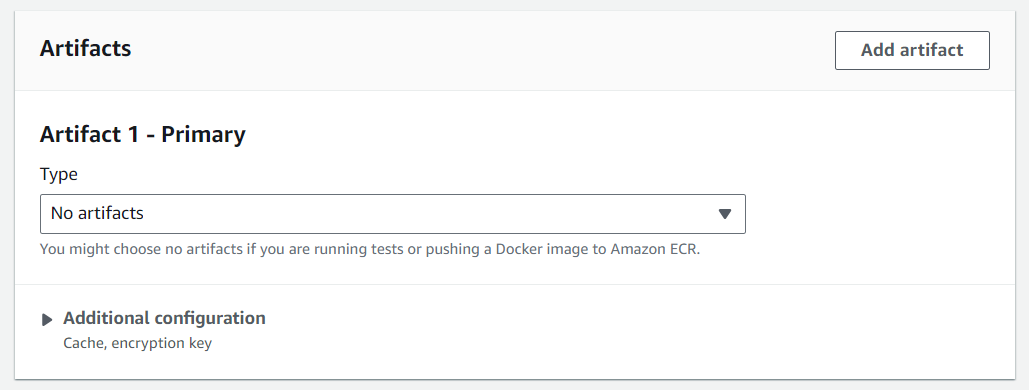Click the Add artifact button

pyautogui.click(x=912, y=50)
